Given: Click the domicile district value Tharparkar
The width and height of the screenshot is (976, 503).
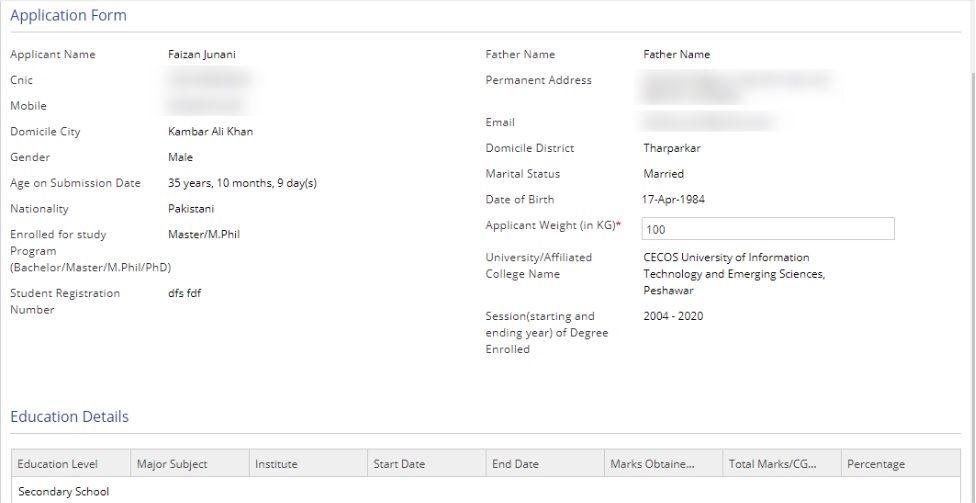Looking at the screenshot, I should tap(672, 148).
